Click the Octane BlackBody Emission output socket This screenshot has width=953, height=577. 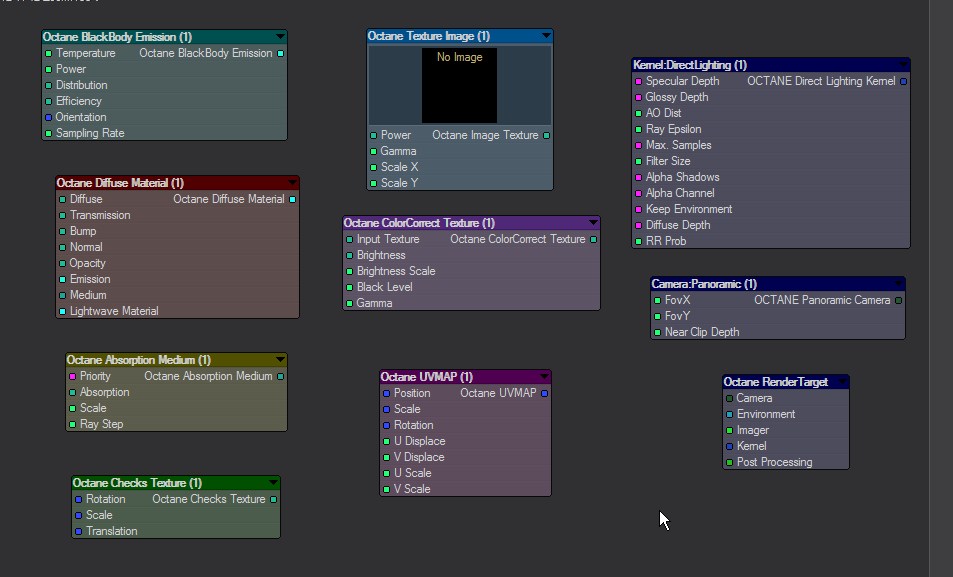pyautogui.click(x=280, y=54)
